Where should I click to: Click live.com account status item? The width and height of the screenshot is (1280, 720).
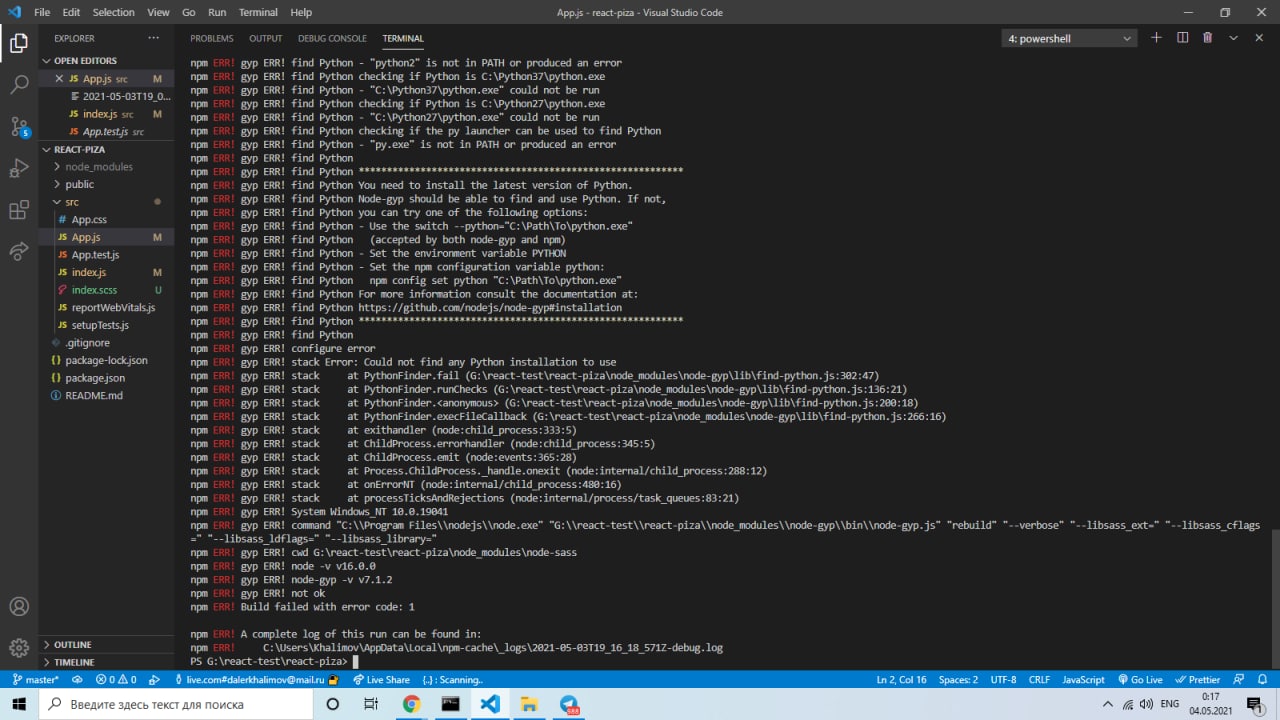coord(257,679)
